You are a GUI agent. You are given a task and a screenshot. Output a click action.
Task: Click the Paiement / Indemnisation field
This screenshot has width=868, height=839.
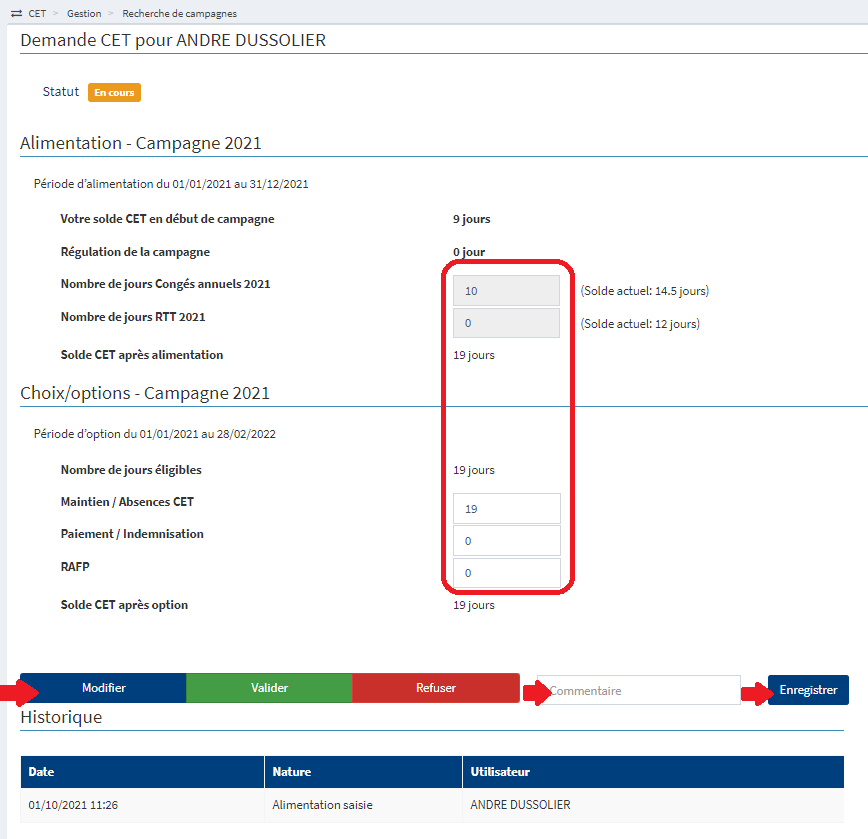coord(505,540)
